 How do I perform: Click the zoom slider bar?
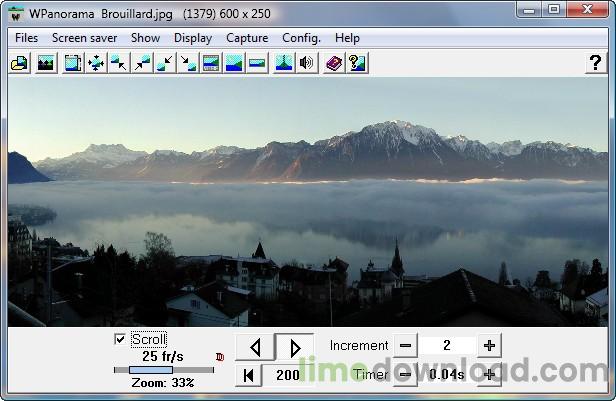pyautogui.click(x=164, y=370)
